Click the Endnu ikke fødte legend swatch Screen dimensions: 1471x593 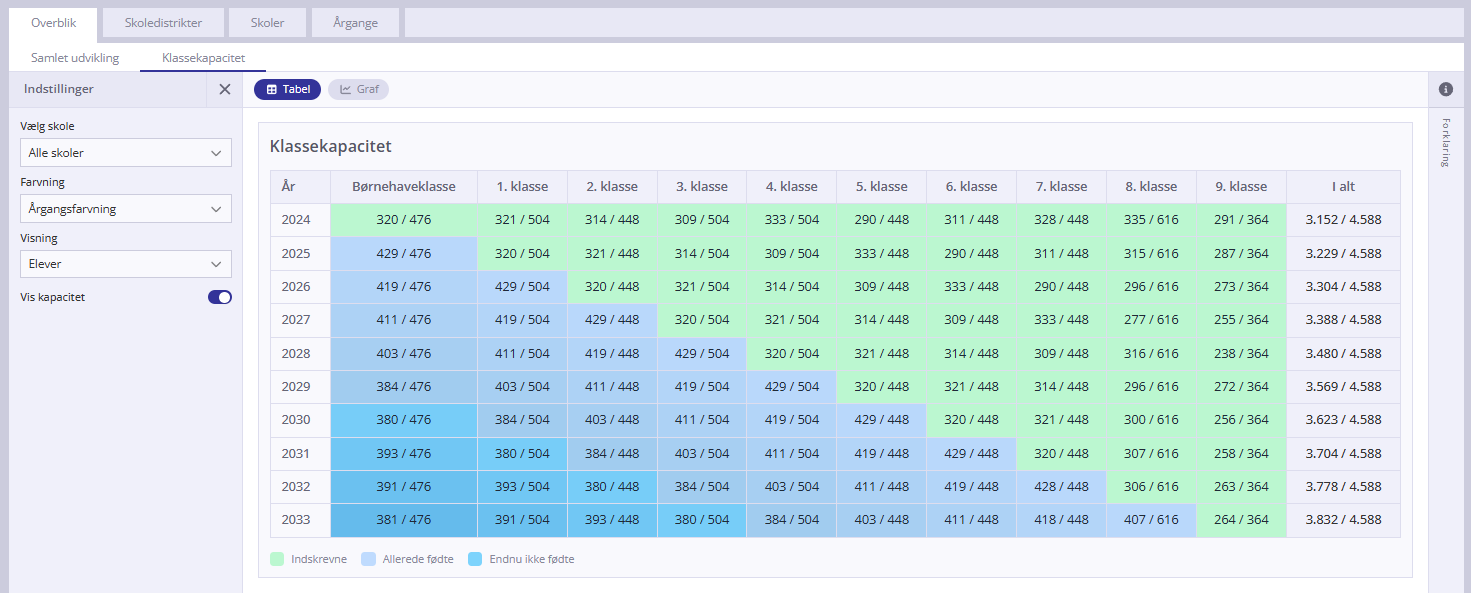pos(475,559)
